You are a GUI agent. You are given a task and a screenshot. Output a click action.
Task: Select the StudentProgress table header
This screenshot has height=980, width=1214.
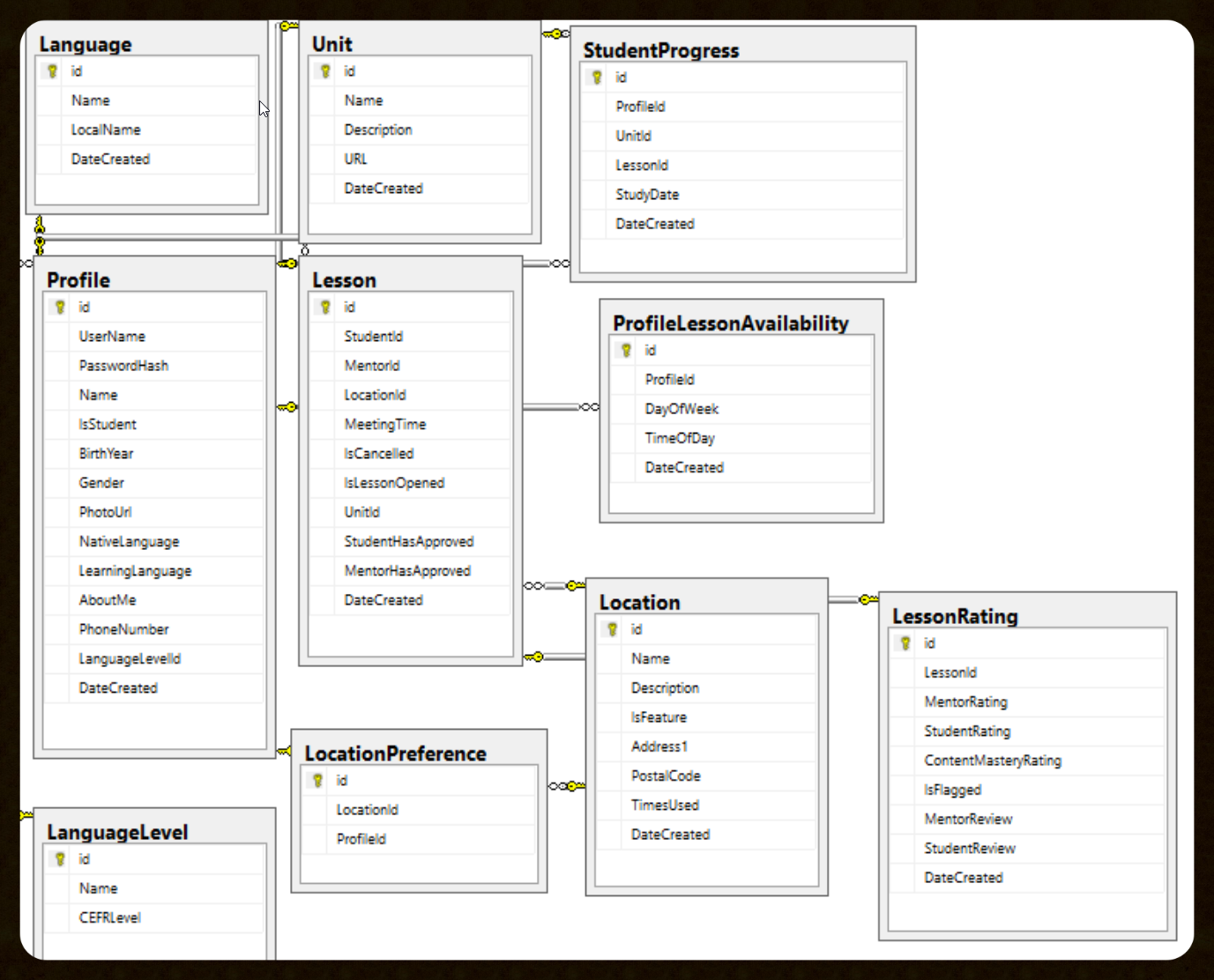click(x=661, y=50)
